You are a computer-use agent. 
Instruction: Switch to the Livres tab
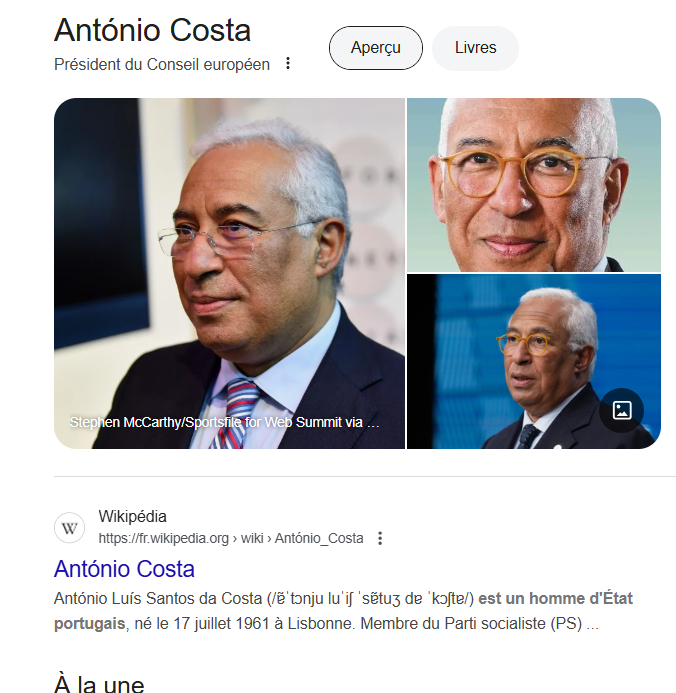(475, 48)
